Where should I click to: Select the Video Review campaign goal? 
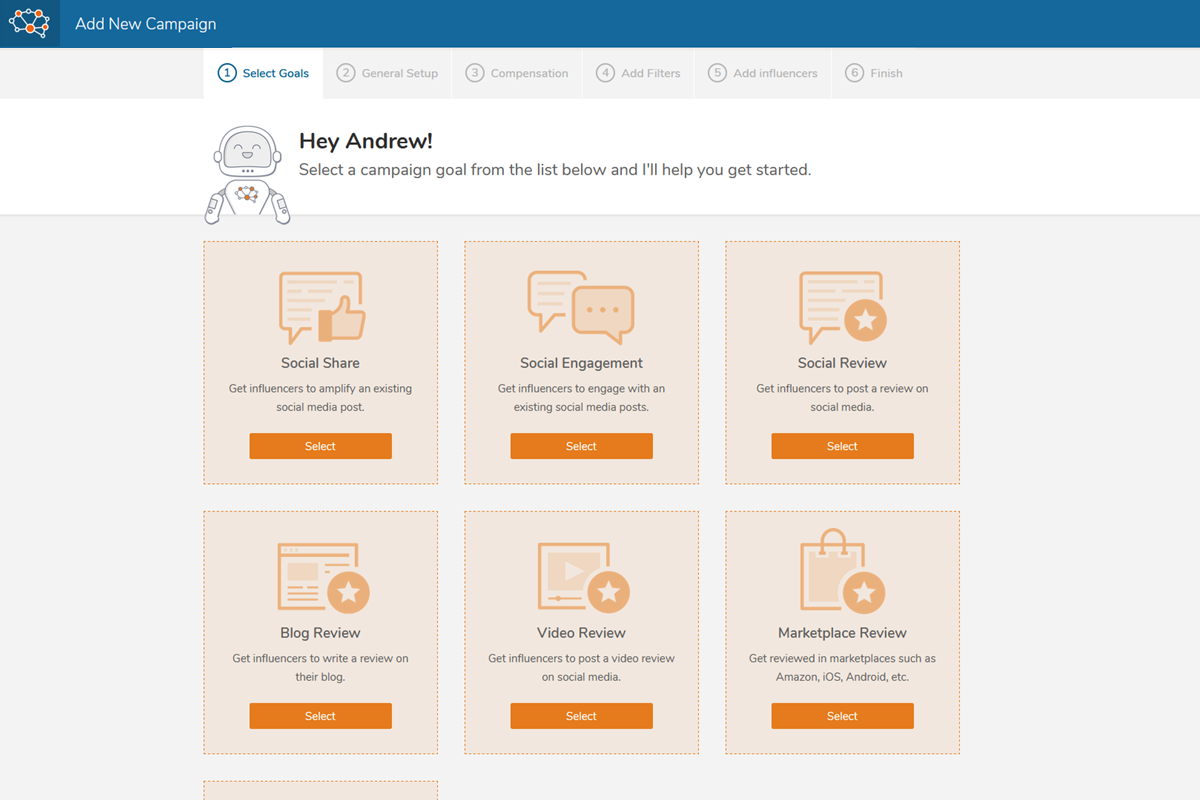click(x=581, y=716)
